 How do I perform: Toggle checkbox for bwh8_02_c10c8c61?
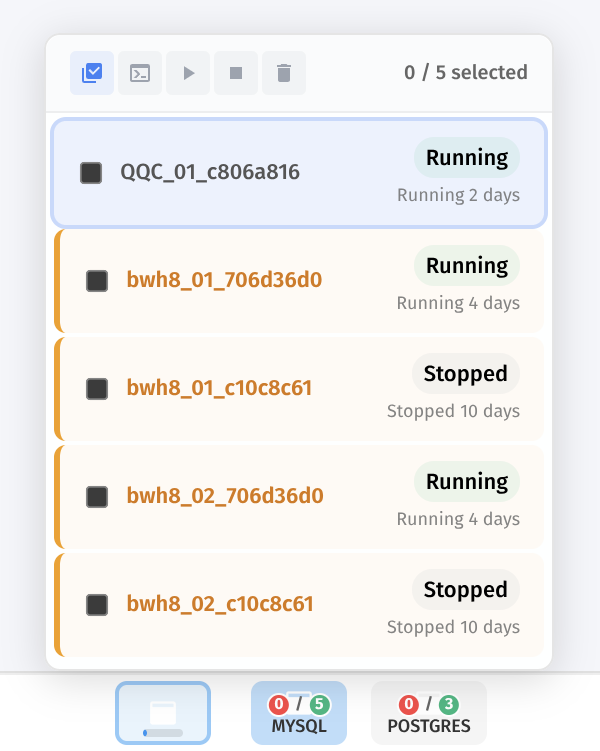[x=97, y=605]
